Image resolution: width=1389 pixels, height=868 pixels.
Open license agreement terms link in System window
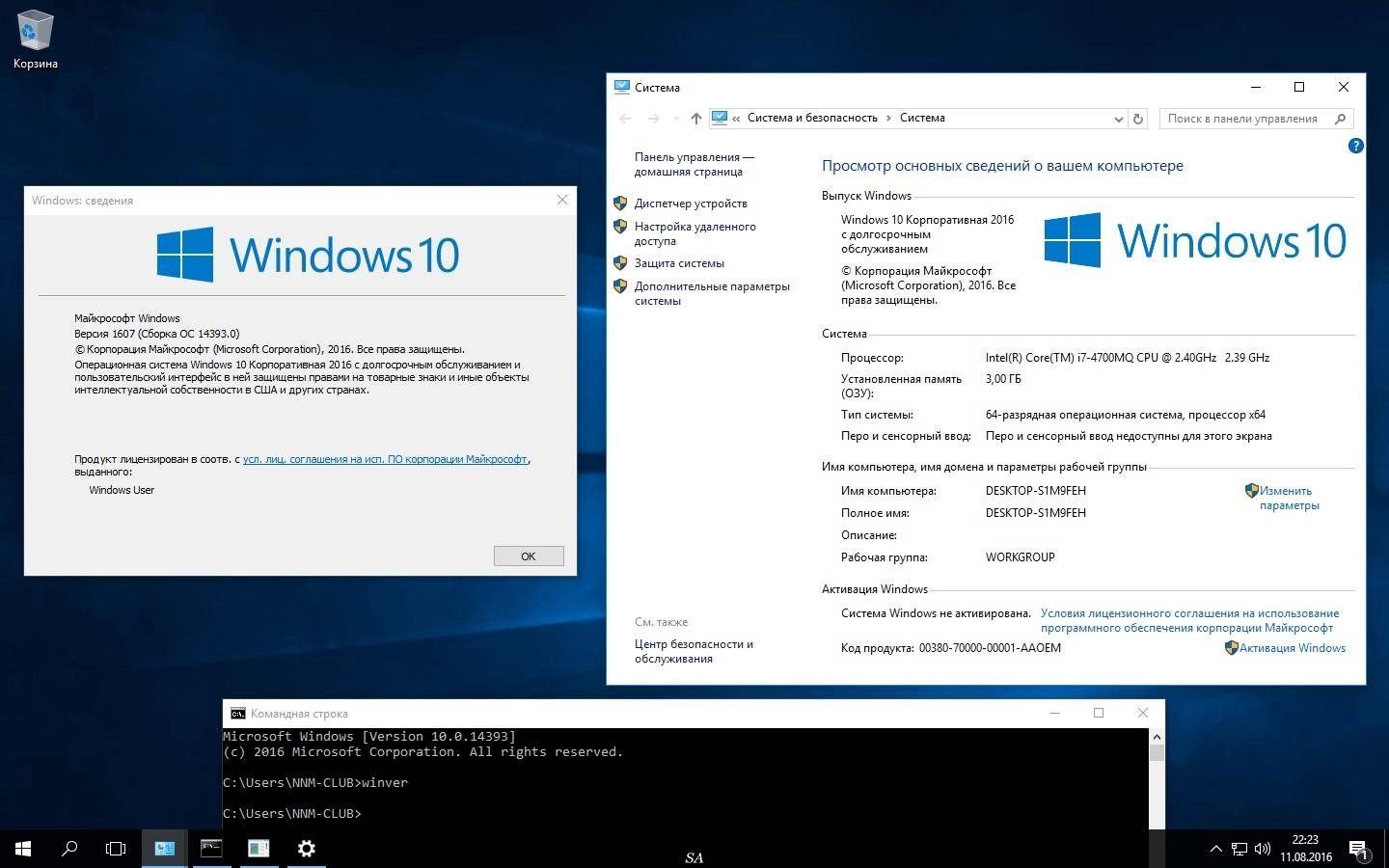[x=1189, y=620]
